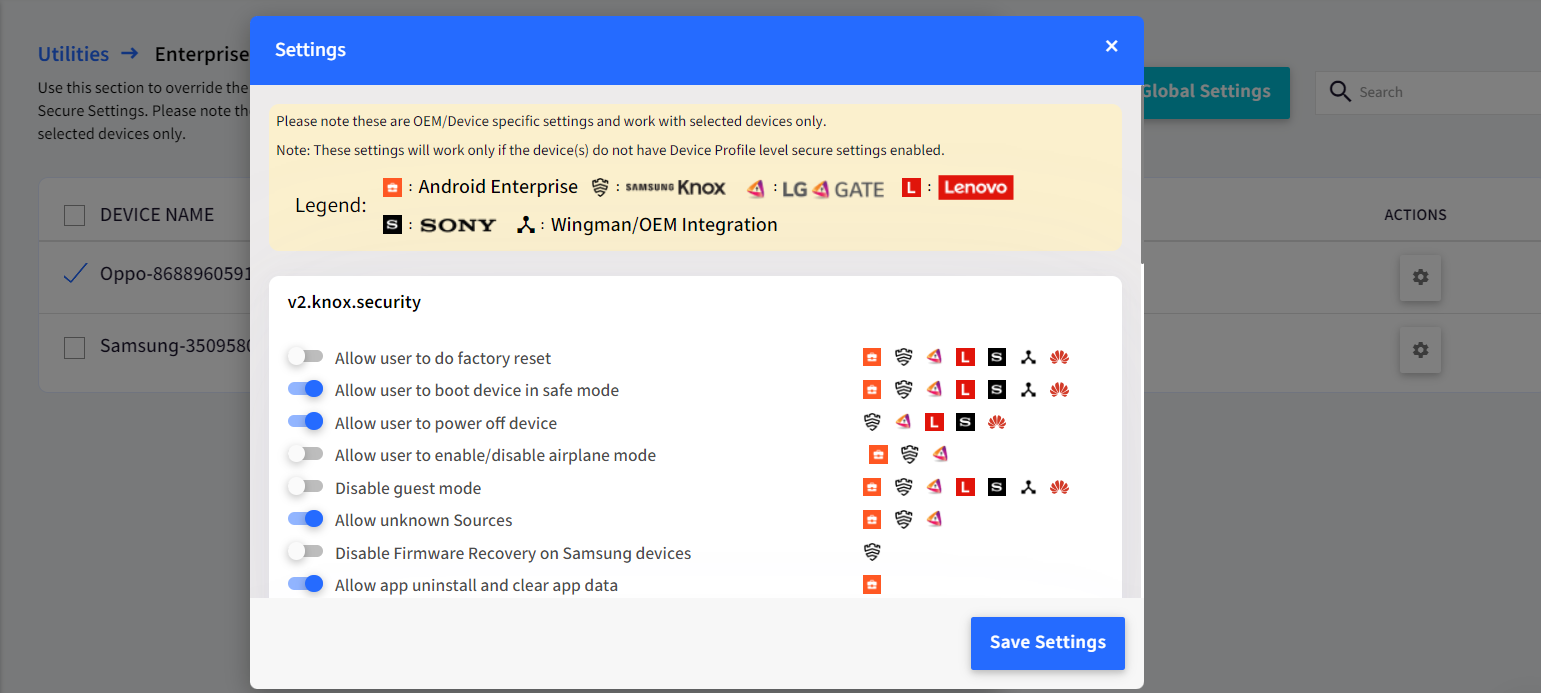Go to Utilities breadcrumb link
This screenshot has width=1541, height=693.
73,54
